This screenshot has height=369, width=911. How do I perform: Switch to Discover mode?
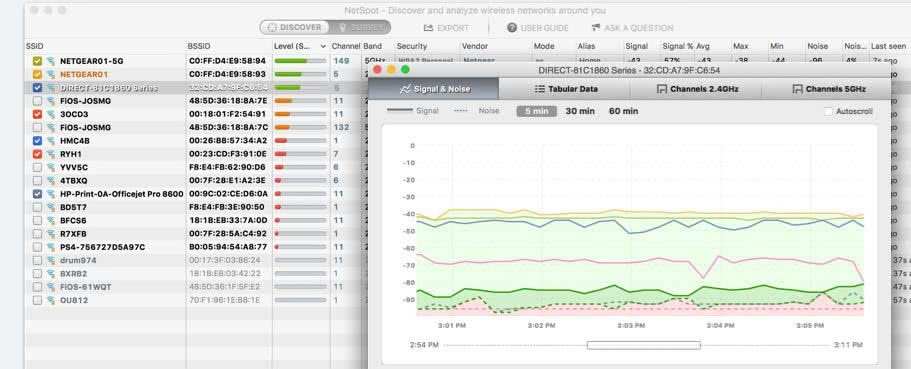pos(294,27)
